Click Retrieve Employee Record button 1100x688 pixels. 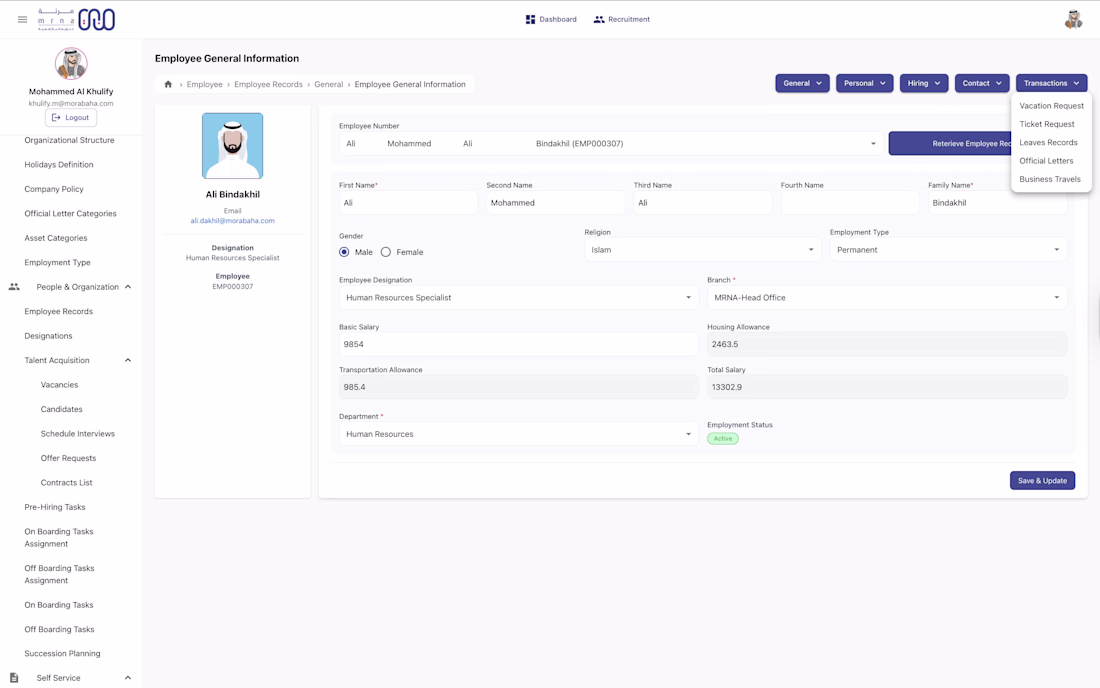950,144
